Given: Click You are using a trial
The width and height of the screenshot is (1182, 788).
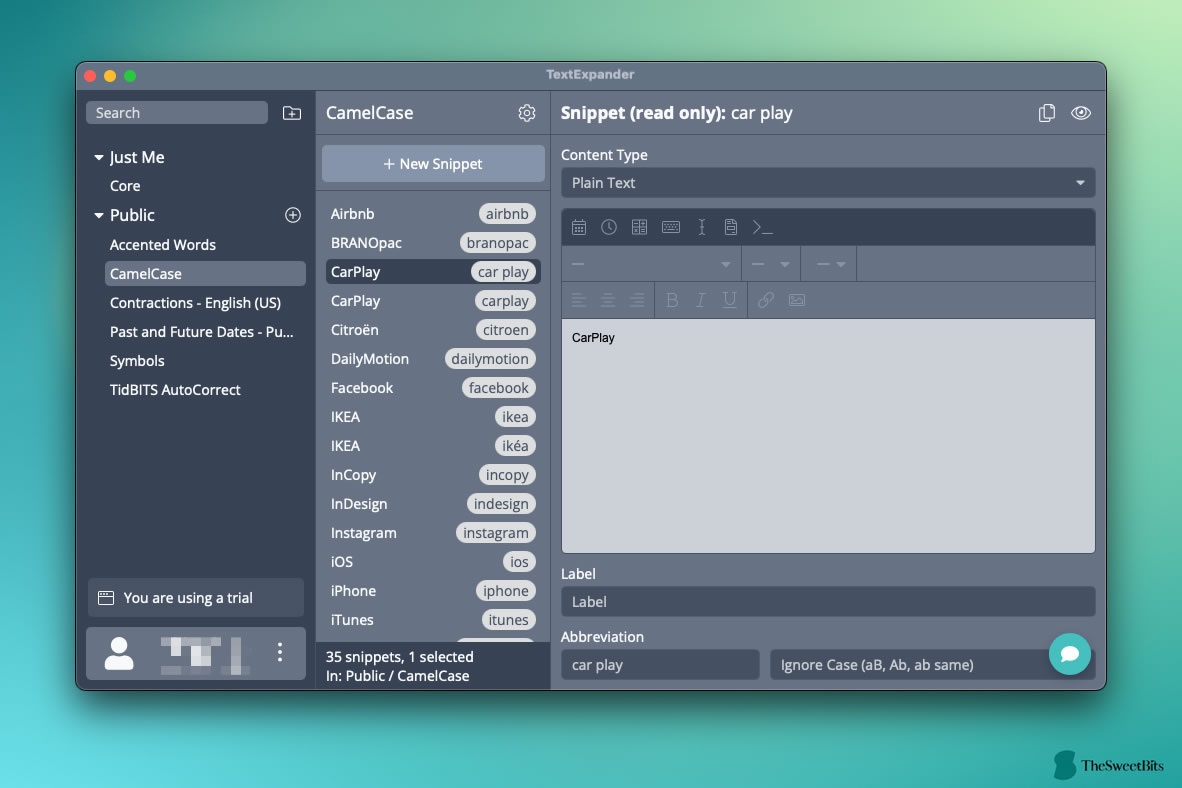Looking at the screenshot, I should click(x=195, y=598).
